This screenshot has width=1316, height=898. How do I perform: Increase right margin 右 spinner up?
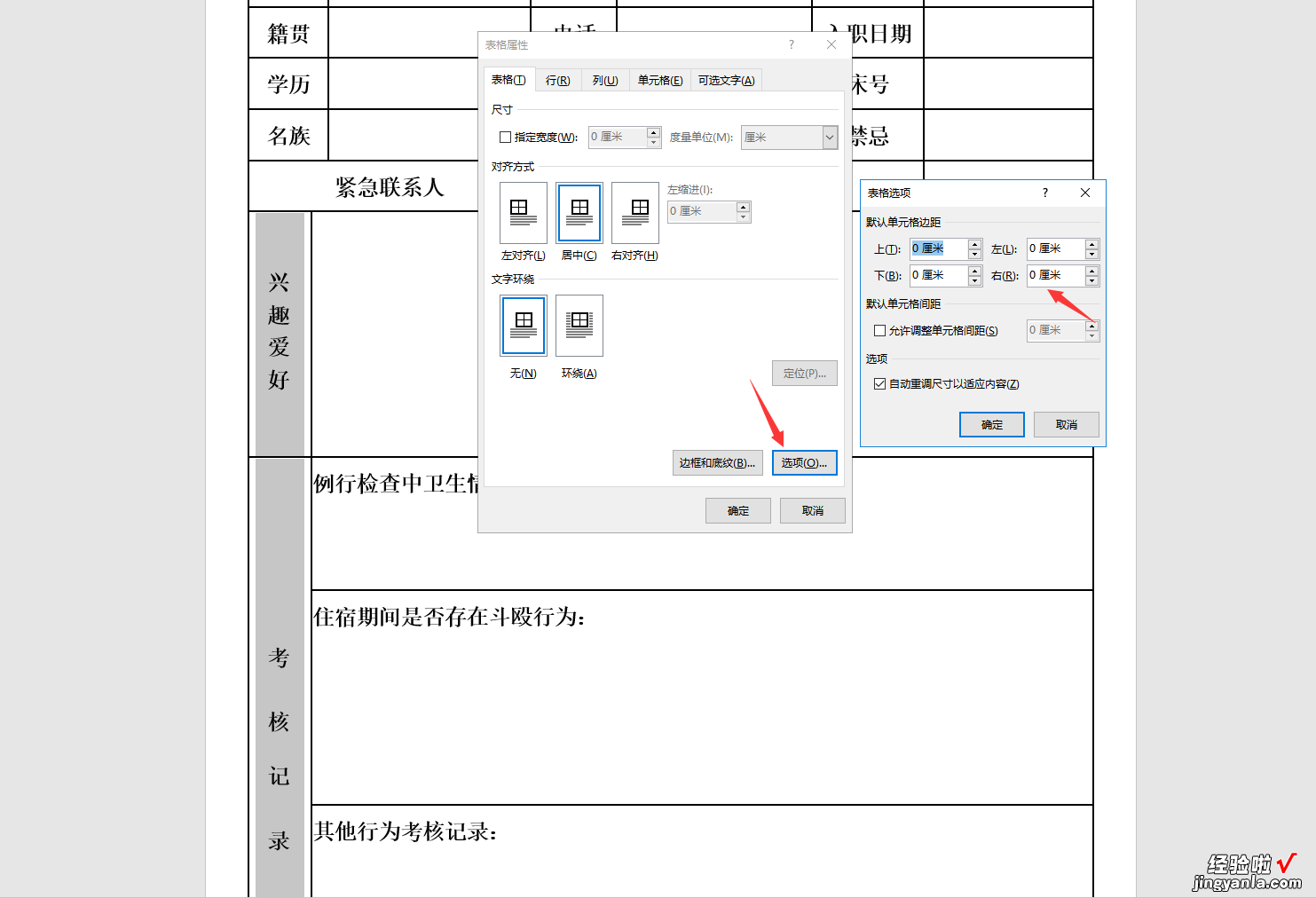[1091, 271]
